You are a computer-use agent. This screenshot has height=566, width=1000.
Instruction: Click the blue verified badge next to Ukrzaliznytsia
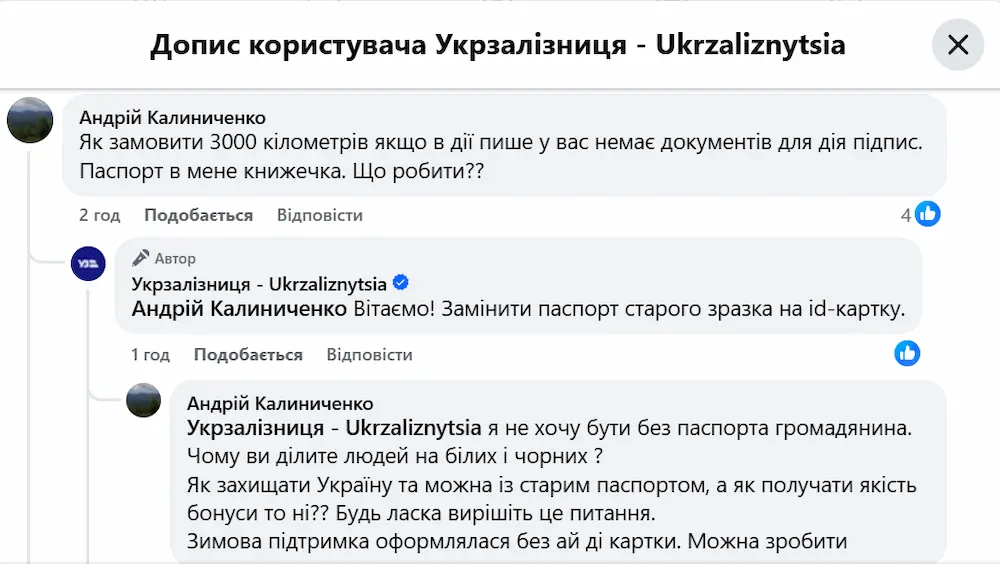(x=401, y=283)
